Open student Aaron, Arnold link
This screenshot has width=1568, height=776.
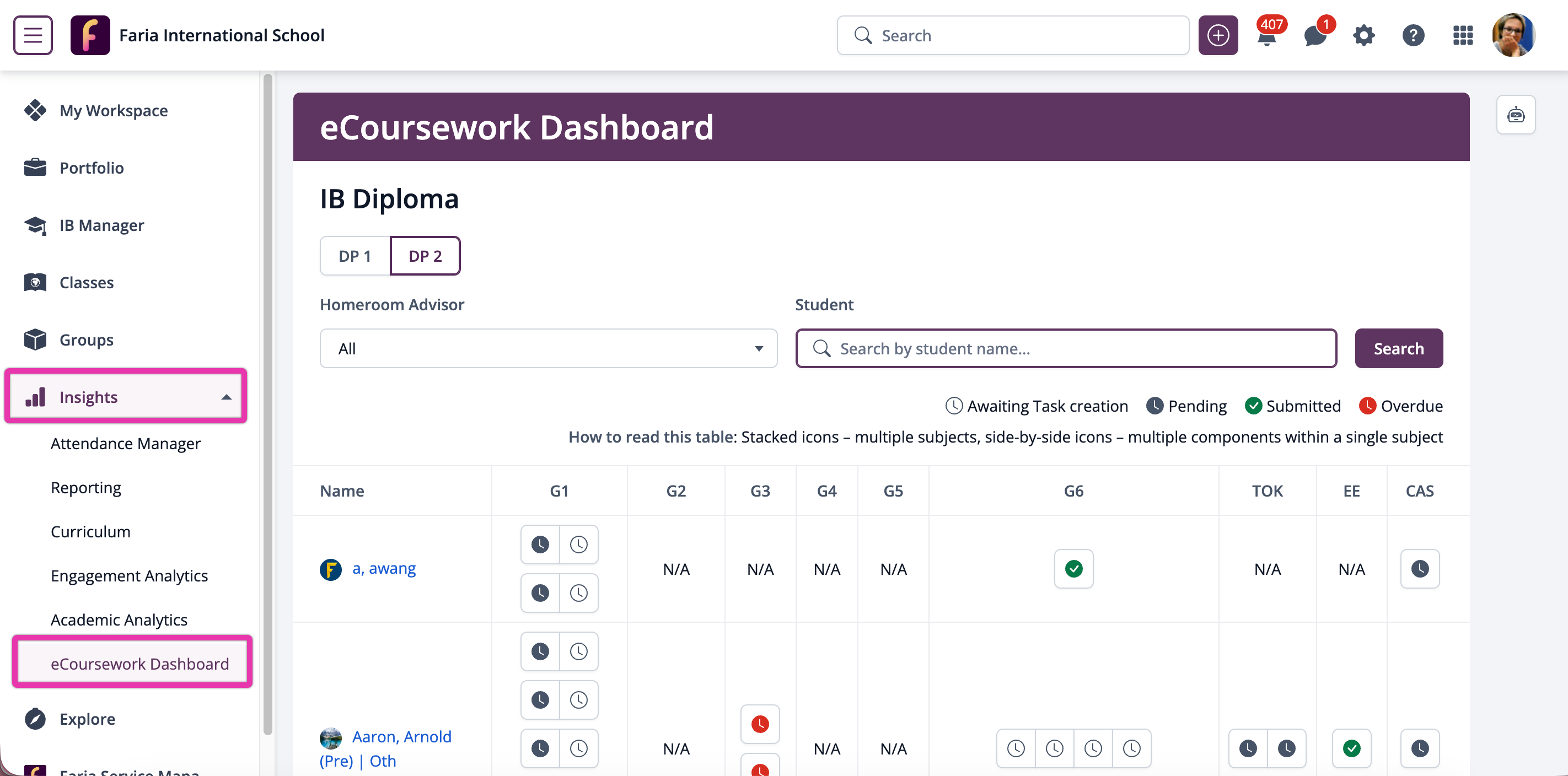pos(402,736)
